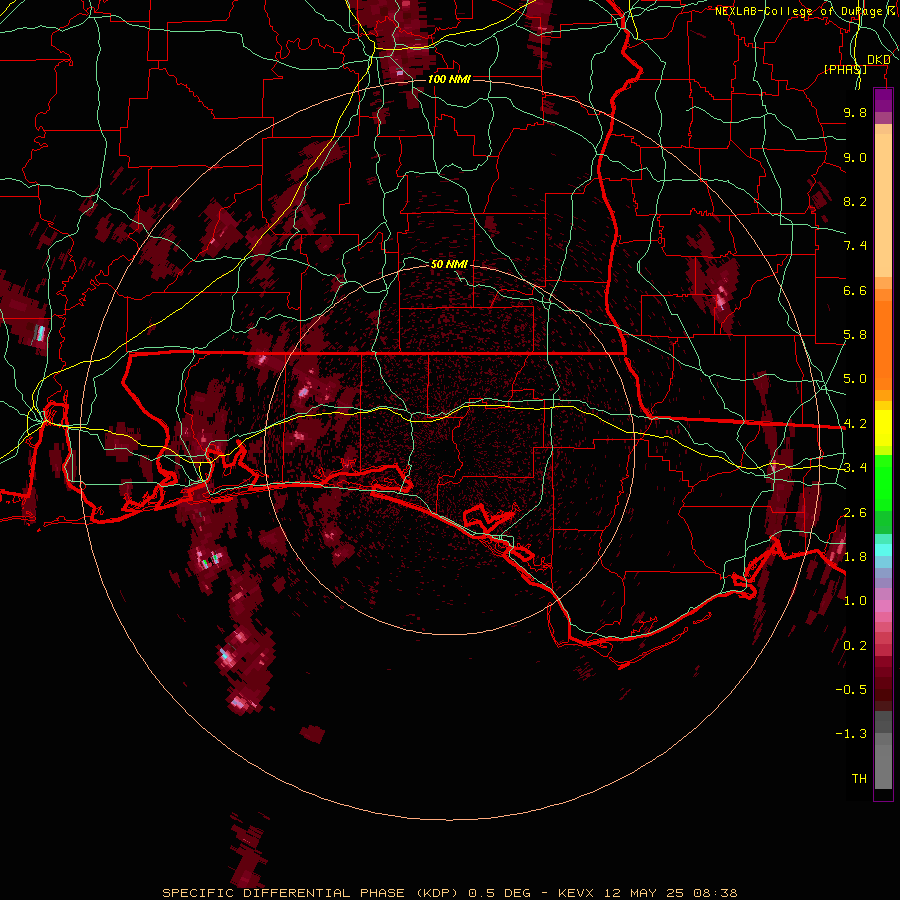Click the 2.6 scale value
The height and width of the screenshot is (900, 900).
coord(855,513)
